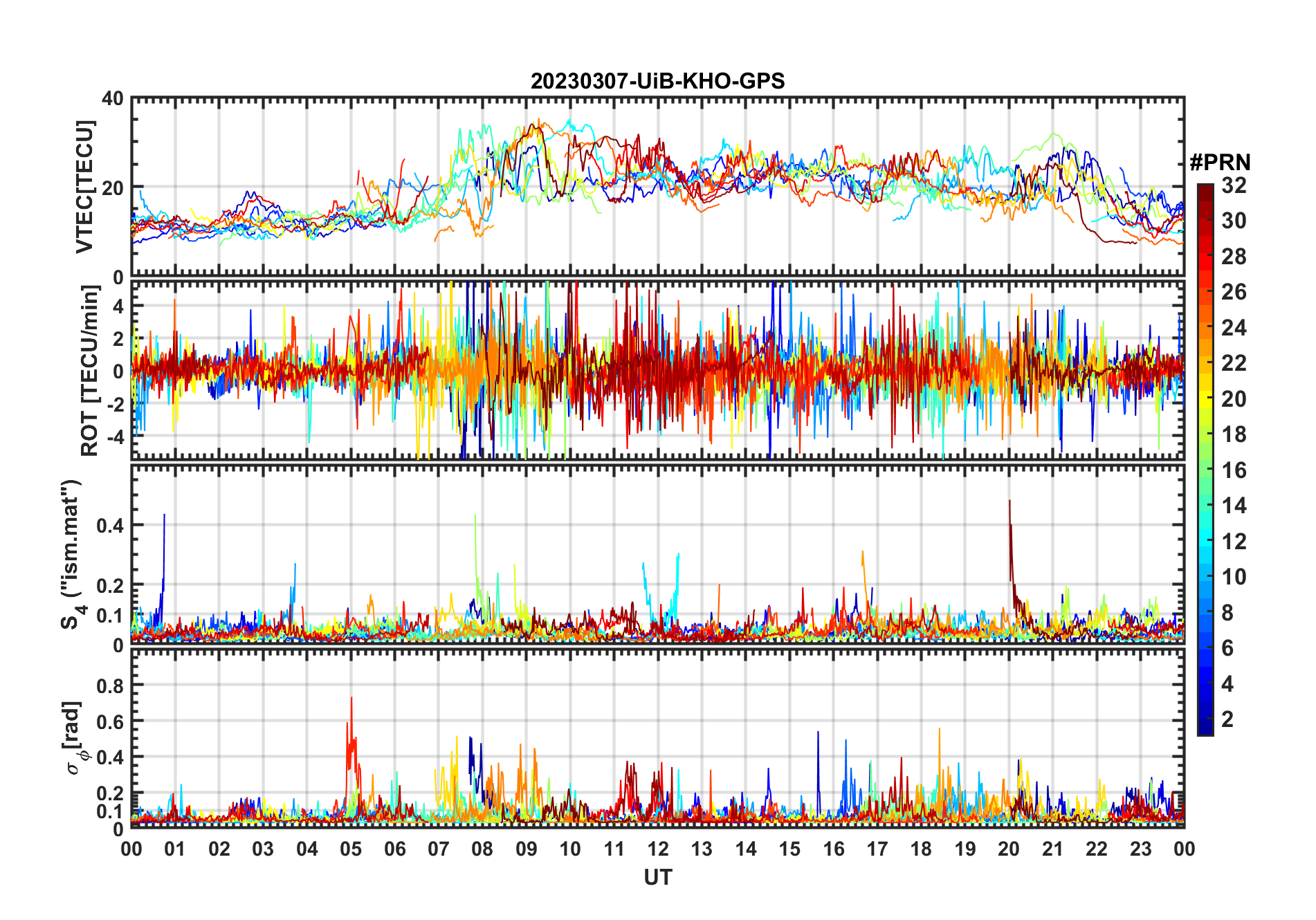The image size is (1316, 920).
Task: Click S4 axis tick label 0.4
Action: click(110, 526)
